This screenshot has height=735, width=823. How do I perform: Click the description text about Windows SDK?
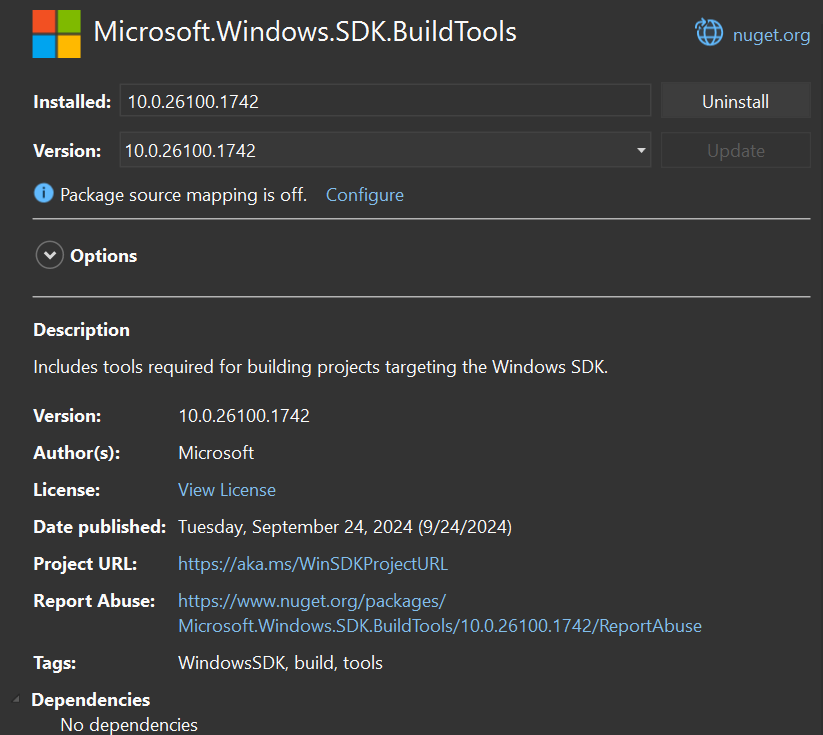click(x=320, y=367)
